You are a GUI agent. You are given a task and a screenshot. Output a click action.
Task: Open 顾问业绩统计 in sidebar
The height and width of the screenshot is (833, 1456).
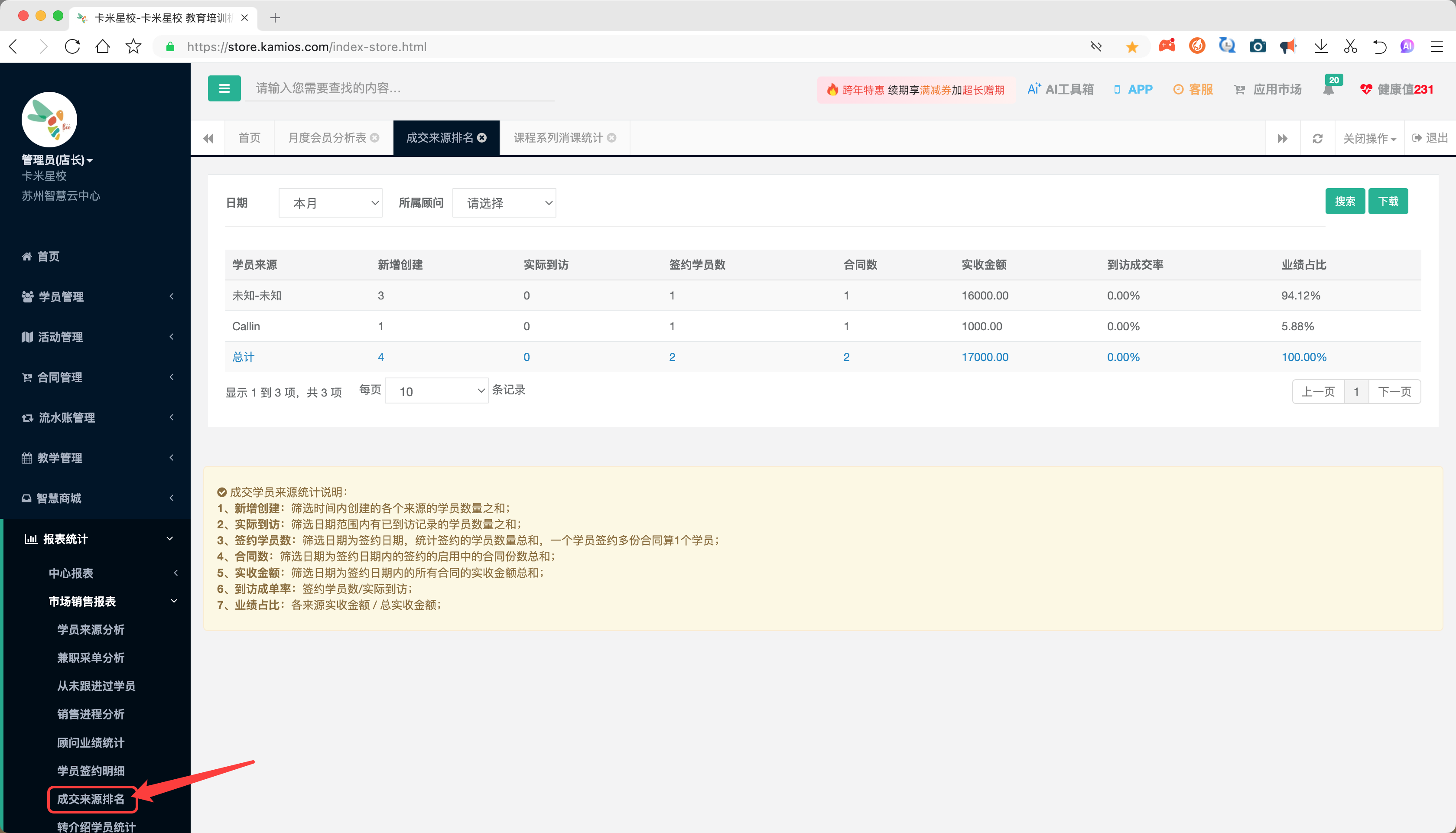tap(91, 742)
